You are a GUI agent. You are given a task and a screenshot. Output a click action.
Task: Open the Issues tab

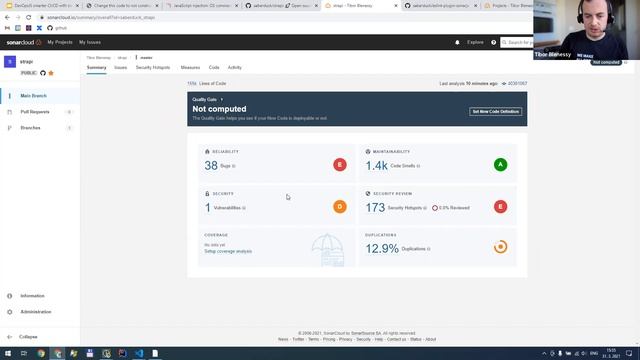click(120, 67)
